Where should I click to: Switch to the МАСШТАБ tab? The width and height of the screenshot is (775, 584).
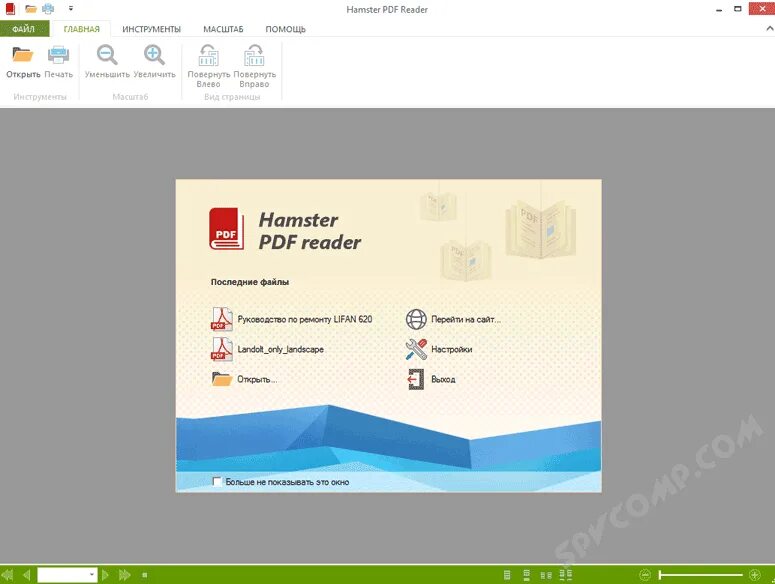pyautogui.click(x=223, y=29)
